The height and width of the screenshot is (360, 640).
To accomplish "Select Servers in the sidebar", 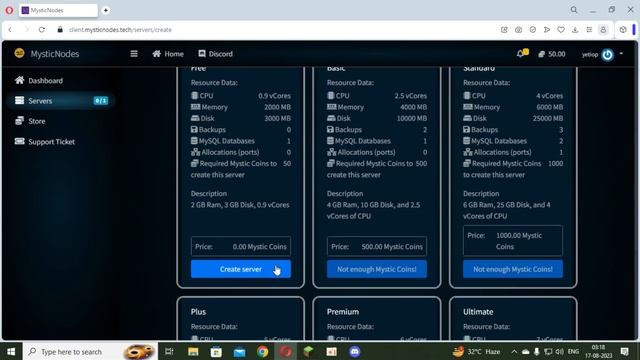I will (x=60, y=100).
